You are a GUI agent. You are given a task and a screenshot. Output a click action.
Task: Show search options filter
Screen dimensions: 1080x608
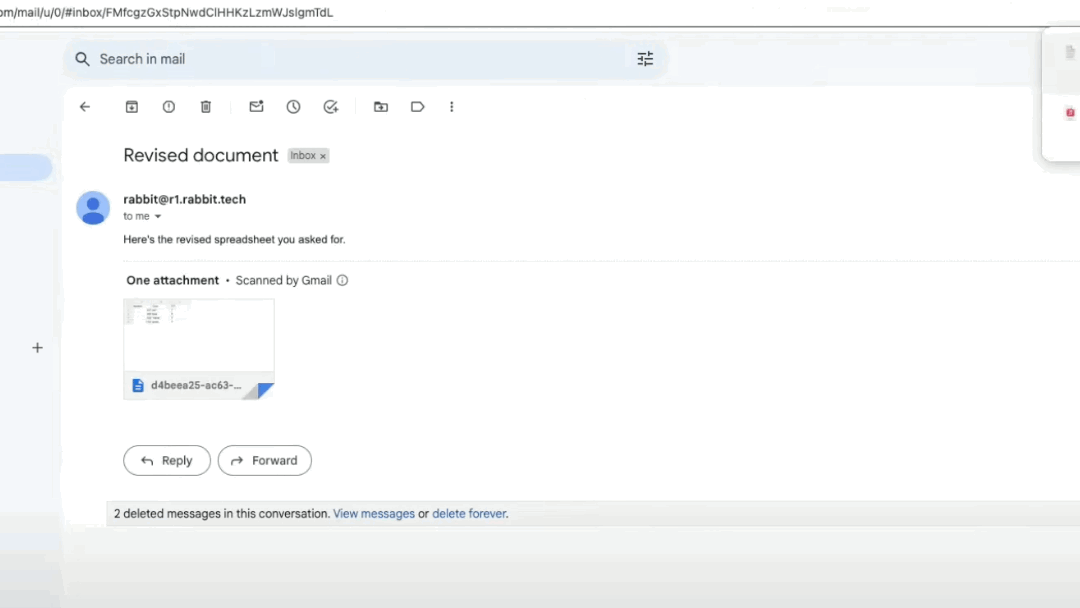(645, 59)
